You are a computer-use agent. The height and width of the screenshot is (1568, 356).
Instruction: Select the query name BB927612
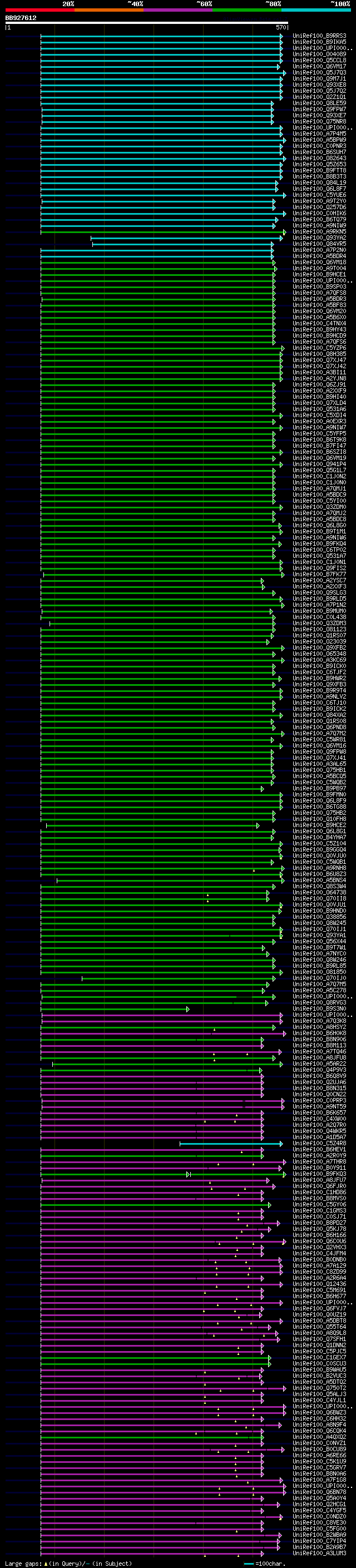click(x=21, y=18)
